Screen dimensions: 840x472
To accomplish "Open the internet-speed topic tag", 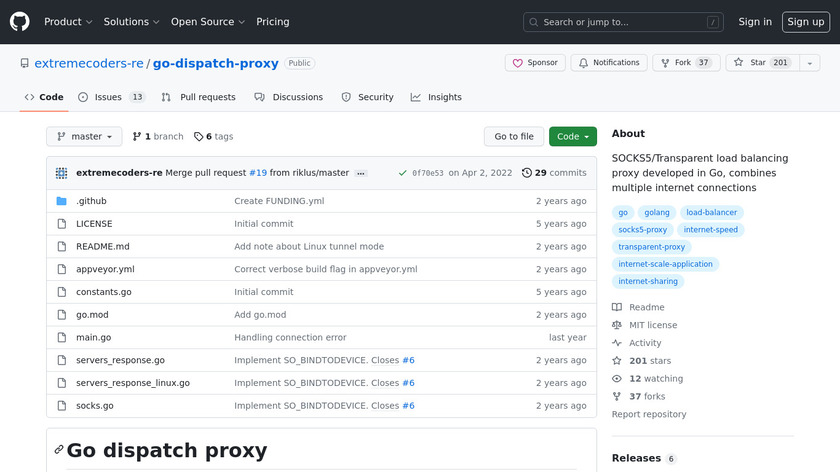I will 710,230.
